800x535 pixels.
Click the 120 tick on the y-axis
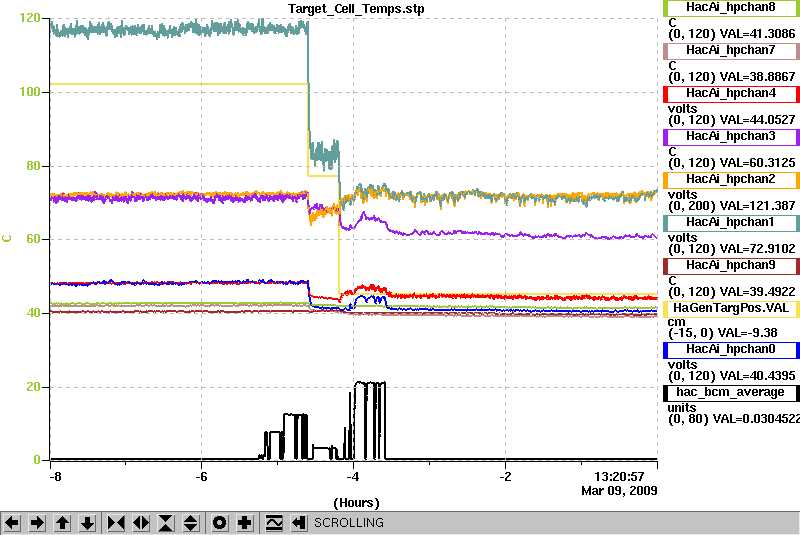pos(30,18)
